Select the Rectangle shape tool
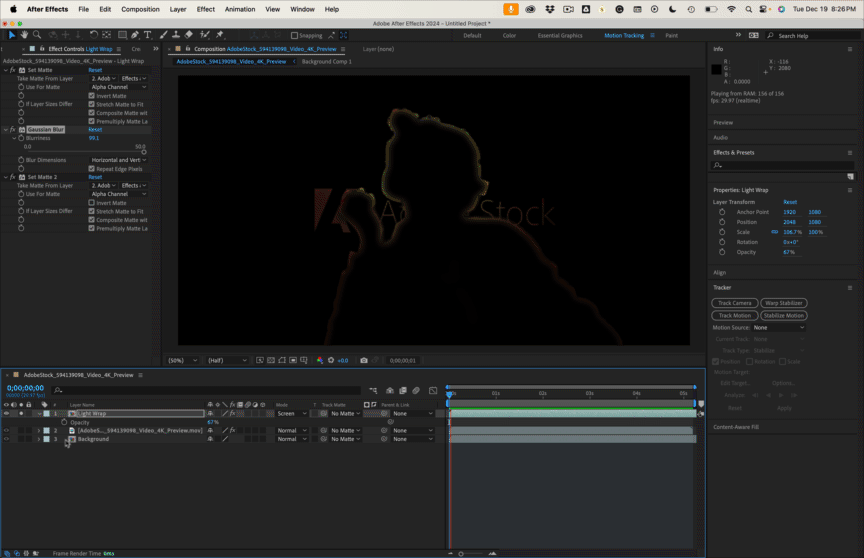The width and height of the screenshot is (864, 558). tap(122, 35)
